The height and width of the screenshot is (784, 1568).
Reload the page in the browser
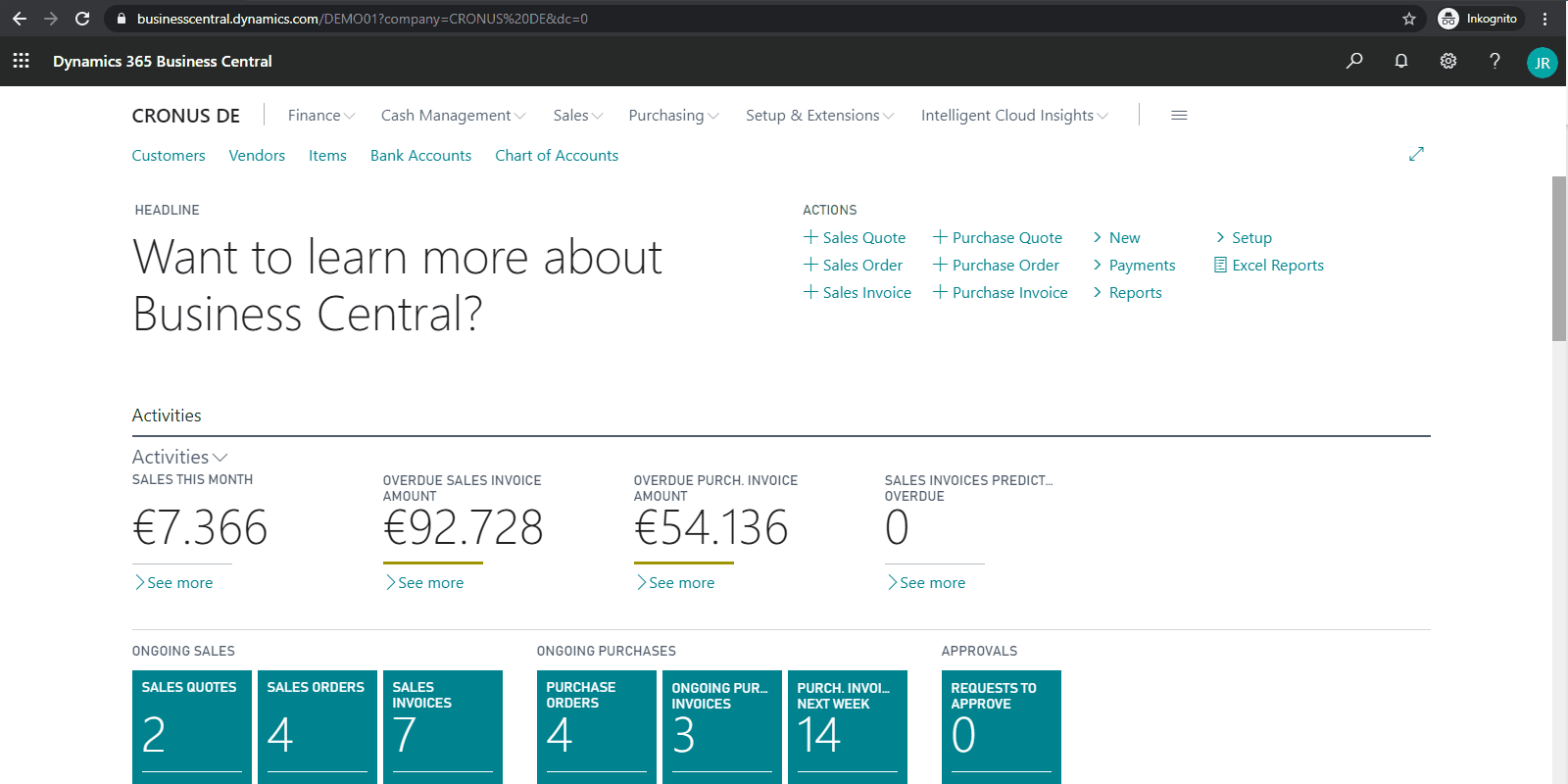[x=82, y=19]
